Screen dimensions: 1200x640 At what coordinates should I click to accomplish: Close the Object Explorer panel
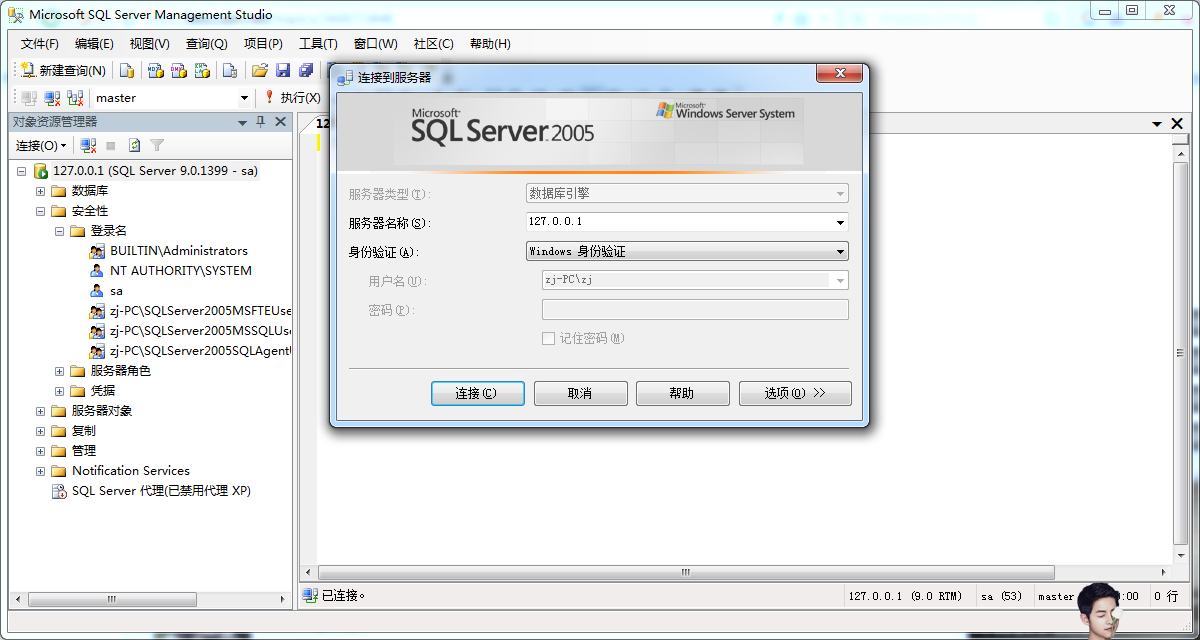click(281, 122)
